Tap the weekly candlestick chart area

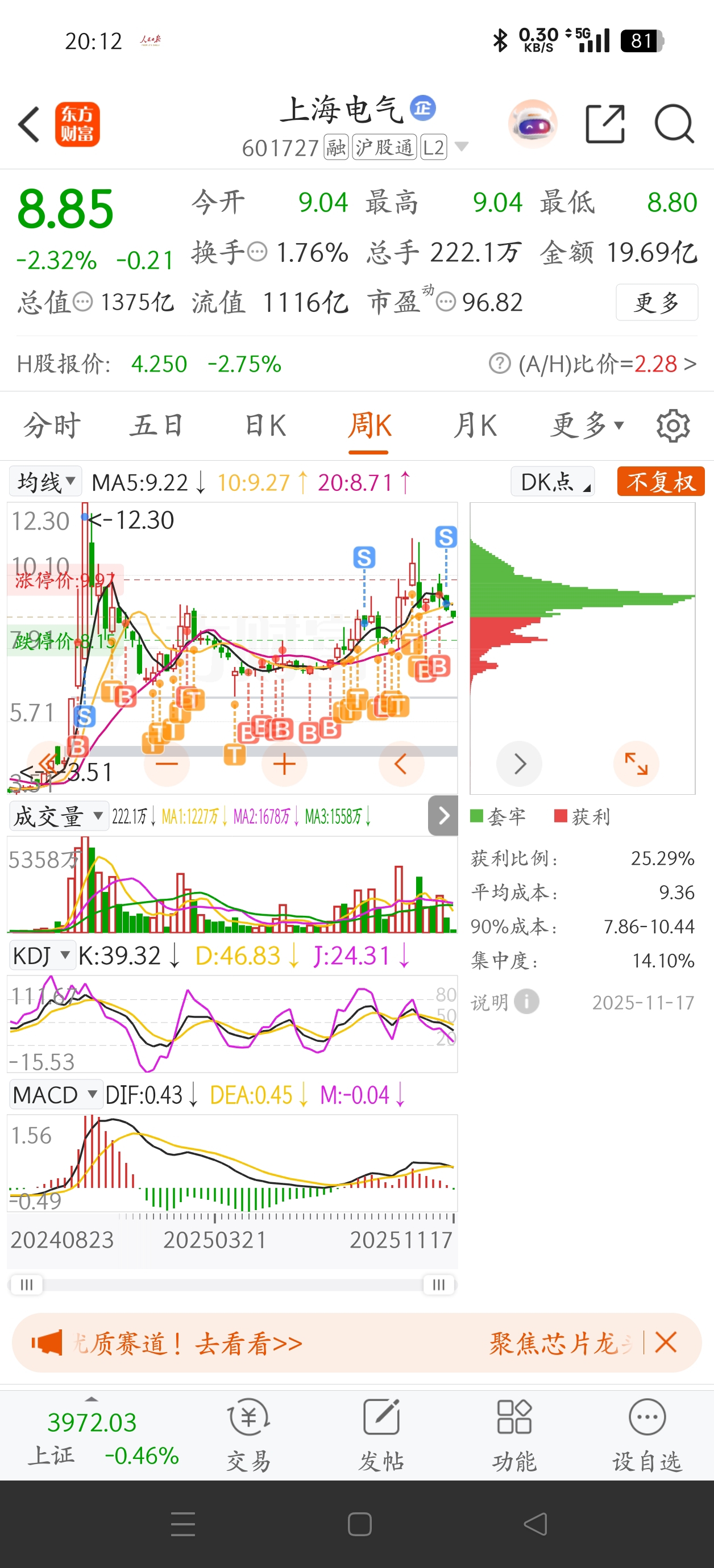pyautogui.click(x=232, y=647)
